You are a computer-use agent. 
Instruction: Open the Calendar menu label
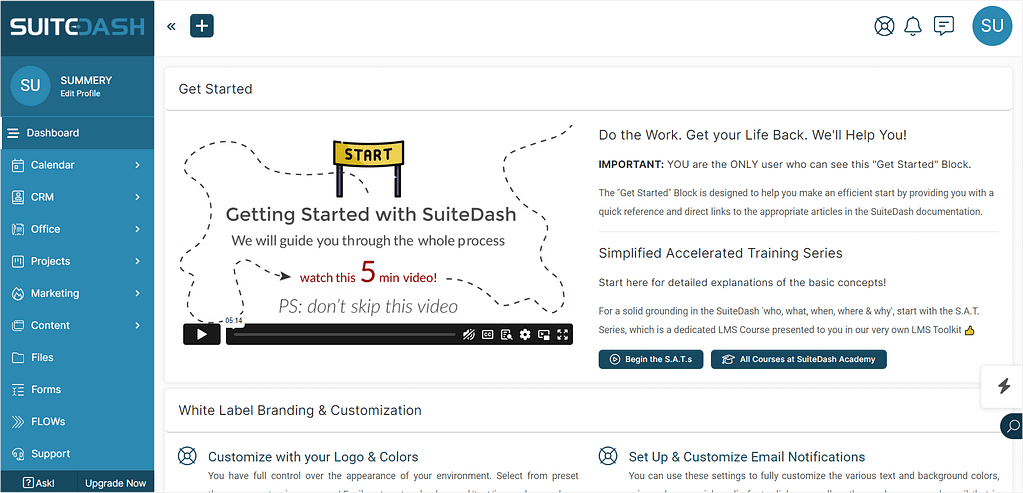pos(53,165)
